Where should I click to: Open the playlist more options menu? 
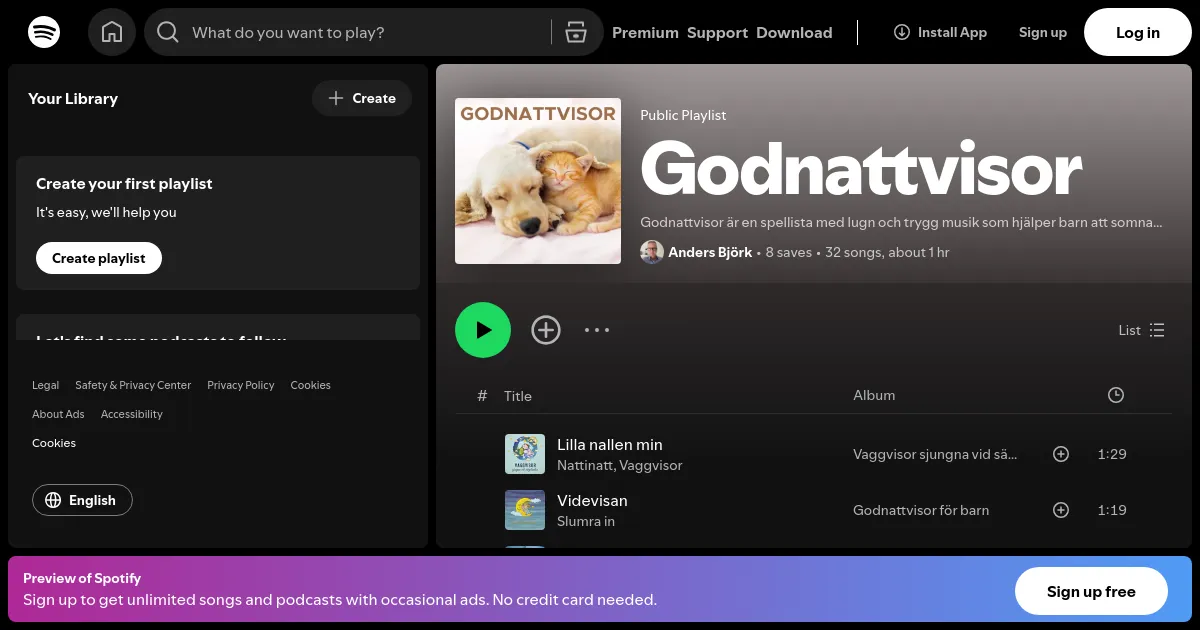(x=597, y=330)
